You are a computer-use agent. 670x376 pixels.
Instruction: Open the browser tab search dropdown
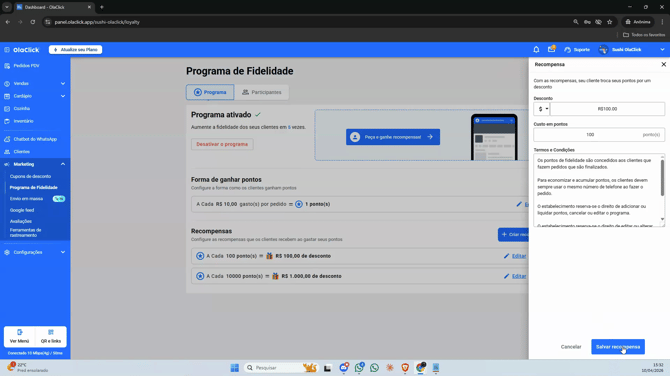7,7
